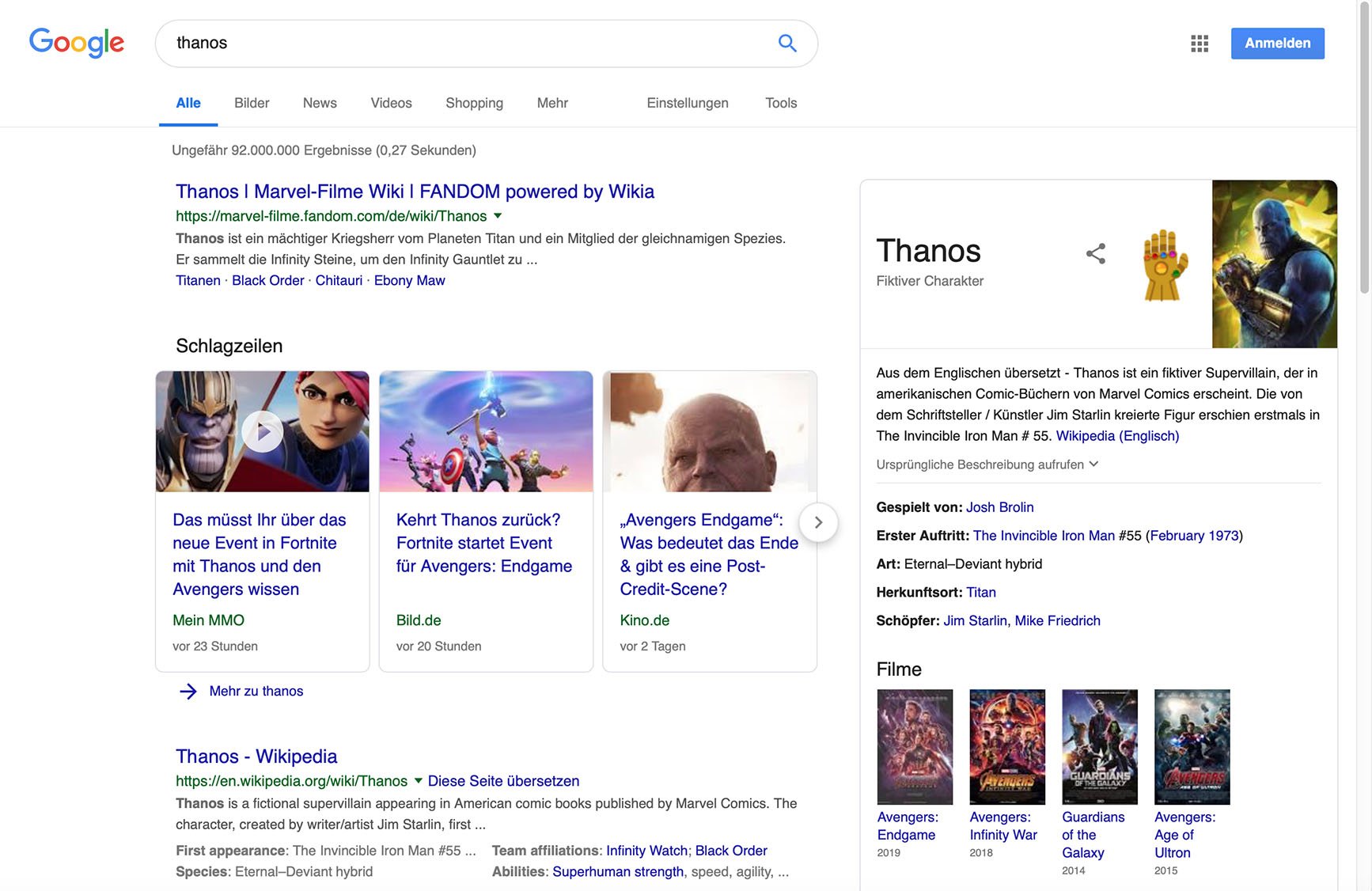Click the blue search magnifier icon
1372x891 pixels.
coord(787,43)
